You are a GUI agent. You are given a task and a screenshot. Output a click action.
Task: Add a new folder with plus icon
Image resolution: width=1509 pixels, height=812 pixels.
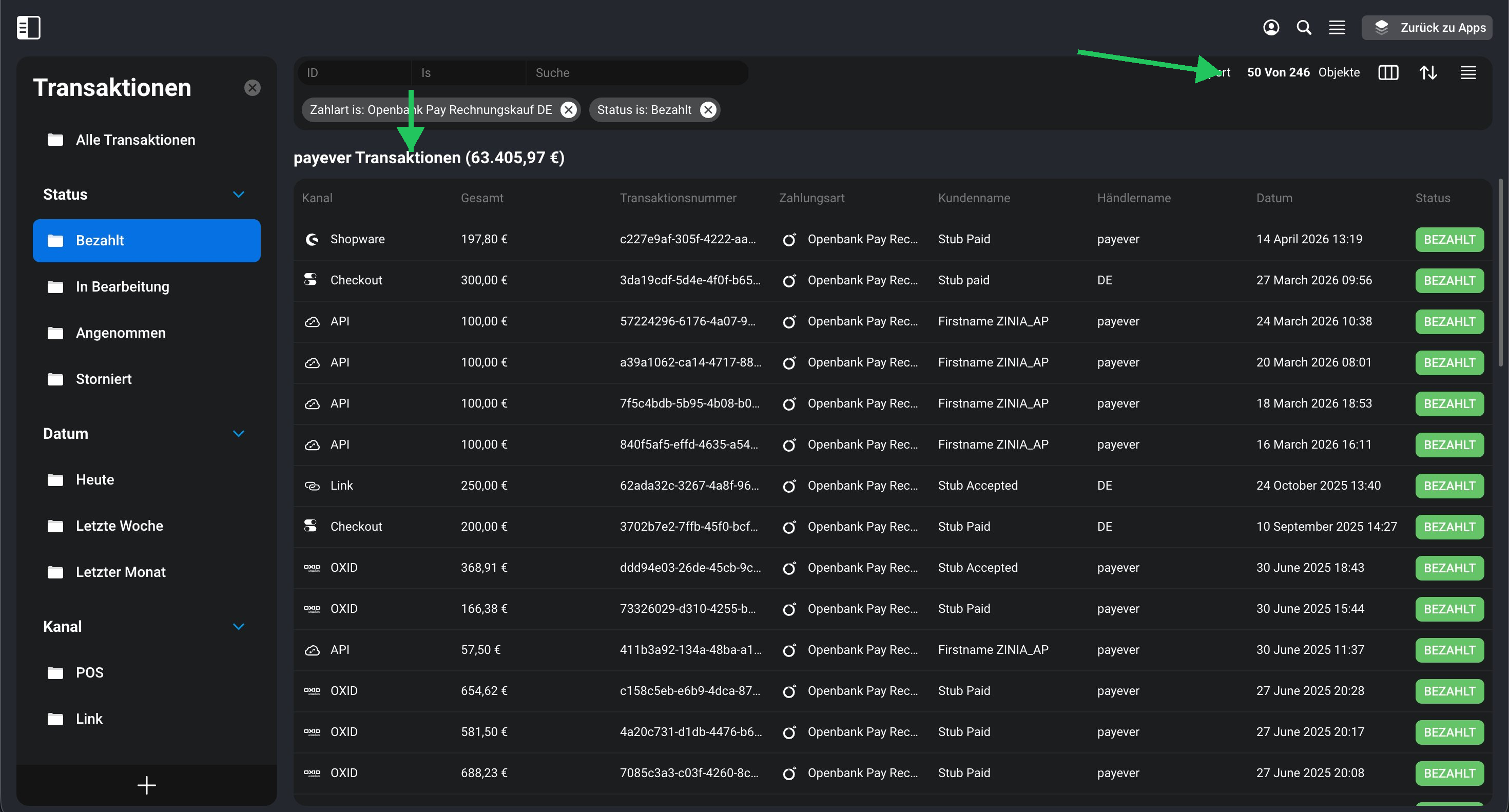tap(146, 785)
